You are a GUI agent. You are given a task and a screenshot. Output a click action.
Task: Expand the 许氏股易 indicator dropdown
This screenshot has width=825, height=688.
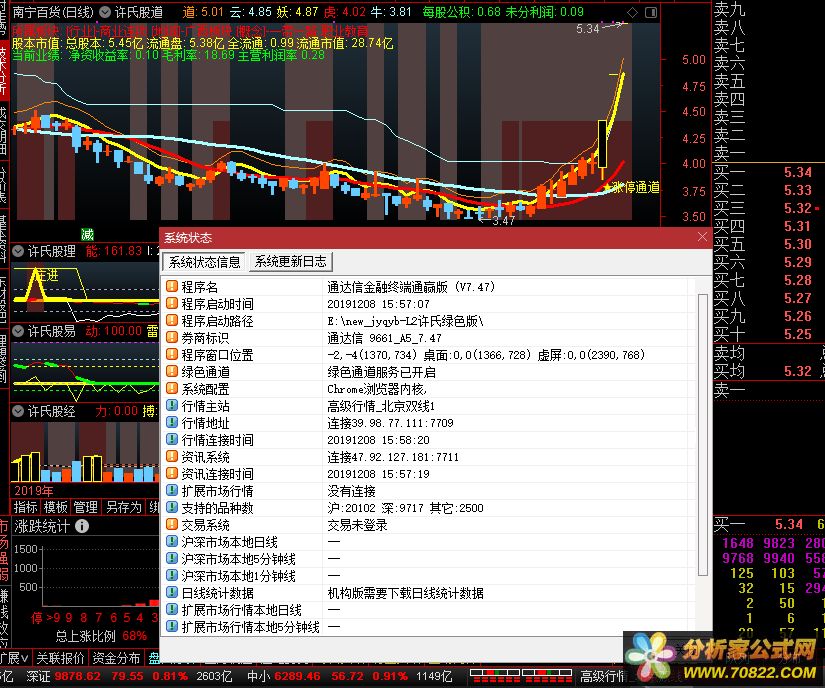click(18, 331)
